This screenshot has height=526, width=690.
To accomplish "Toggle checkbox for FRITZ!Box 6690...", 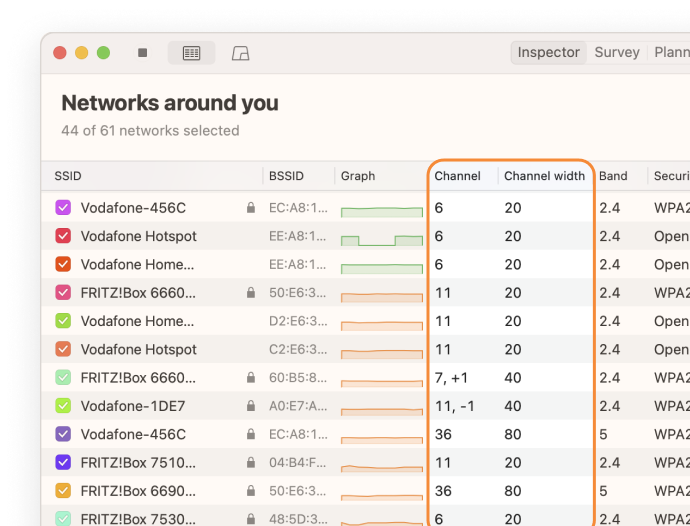I will click(x=63, y=490).
